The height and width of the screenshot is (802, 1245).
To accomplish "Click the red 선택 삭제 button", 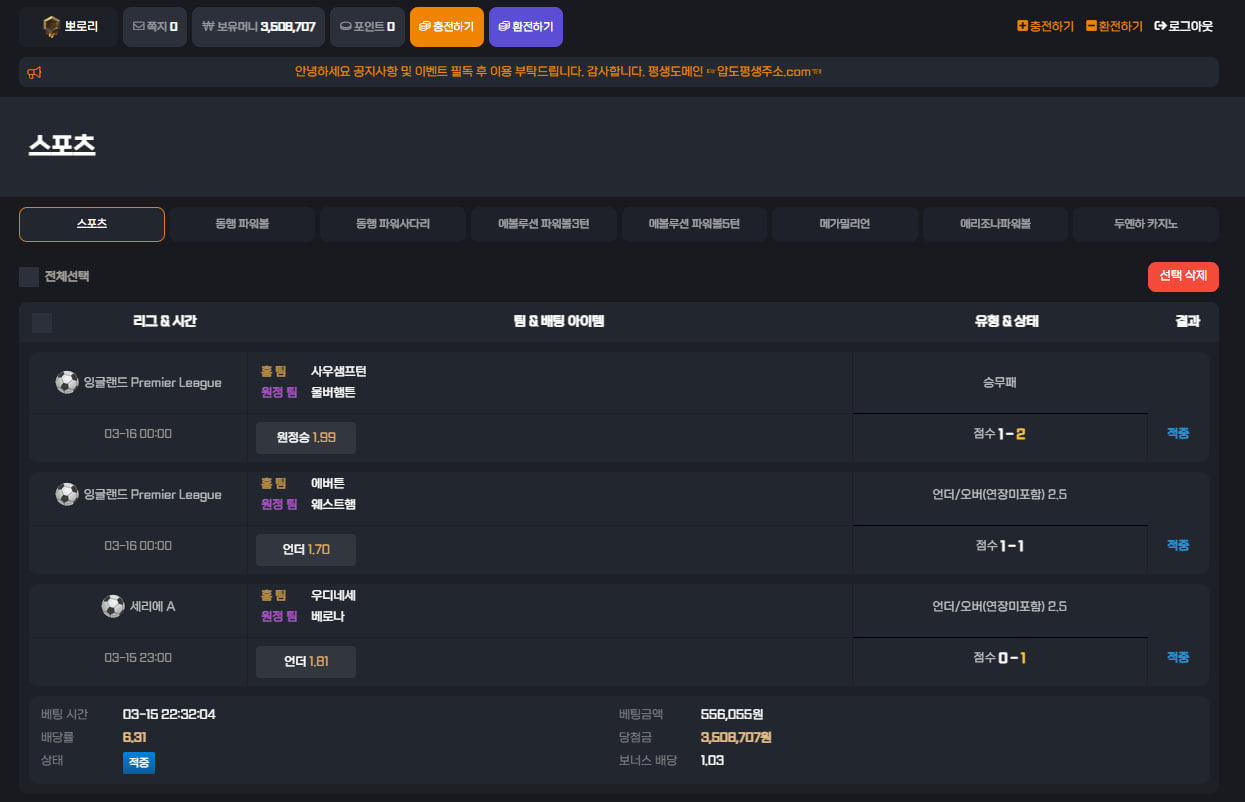I will (x=1182, y=276).
